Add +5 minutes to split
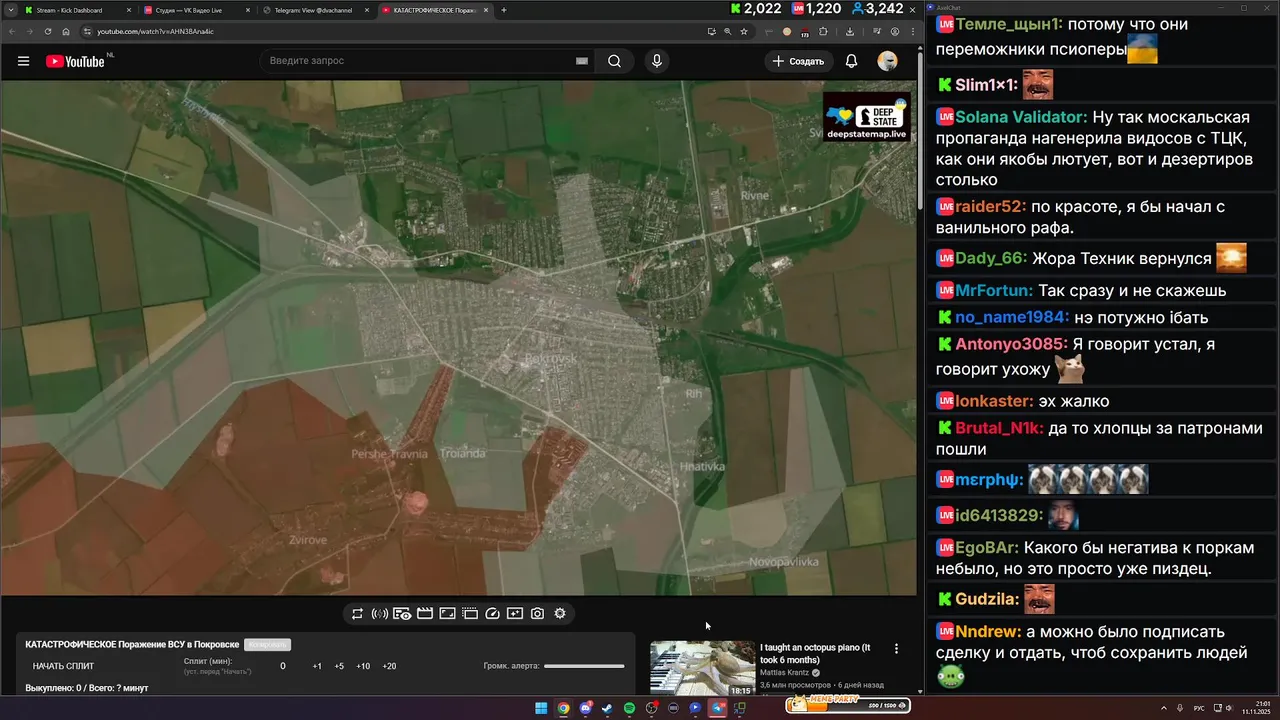1280x720 pixels. coord(339,666)
